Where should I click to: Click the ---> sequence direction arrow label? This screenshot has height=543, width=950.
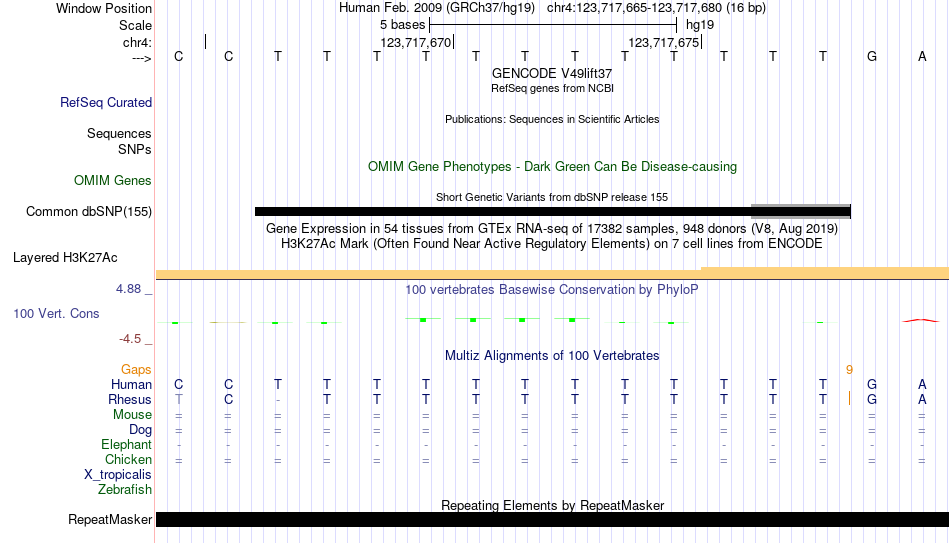pos(142,58)
